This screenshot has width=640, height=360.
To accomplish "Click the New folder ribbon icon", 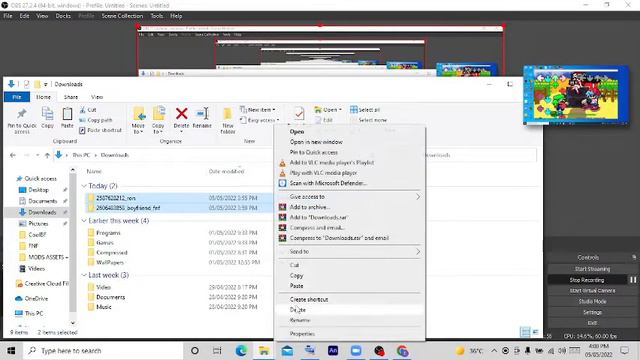I will coord(228,120).
